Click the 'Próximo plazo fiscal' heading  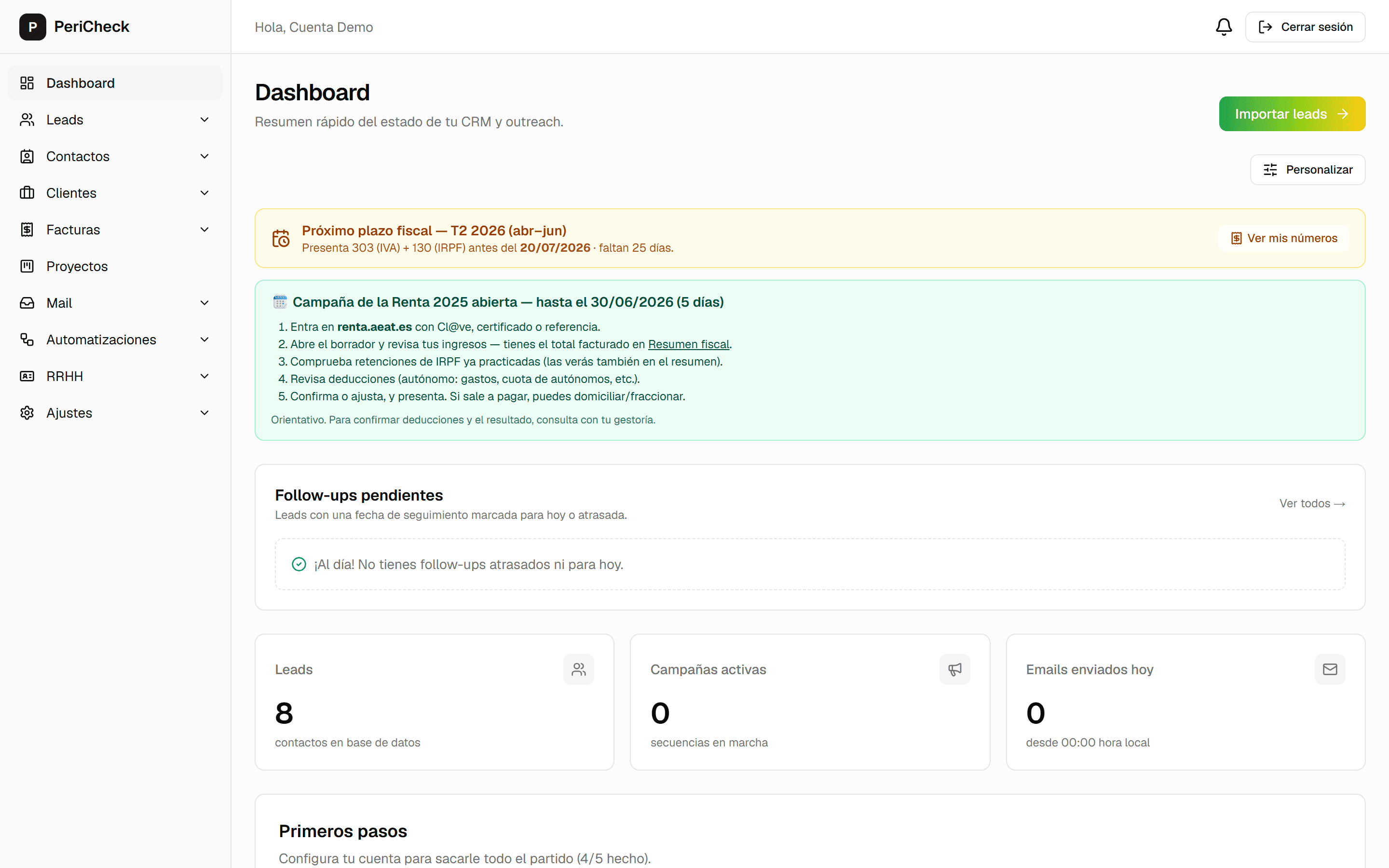point(435,231)
